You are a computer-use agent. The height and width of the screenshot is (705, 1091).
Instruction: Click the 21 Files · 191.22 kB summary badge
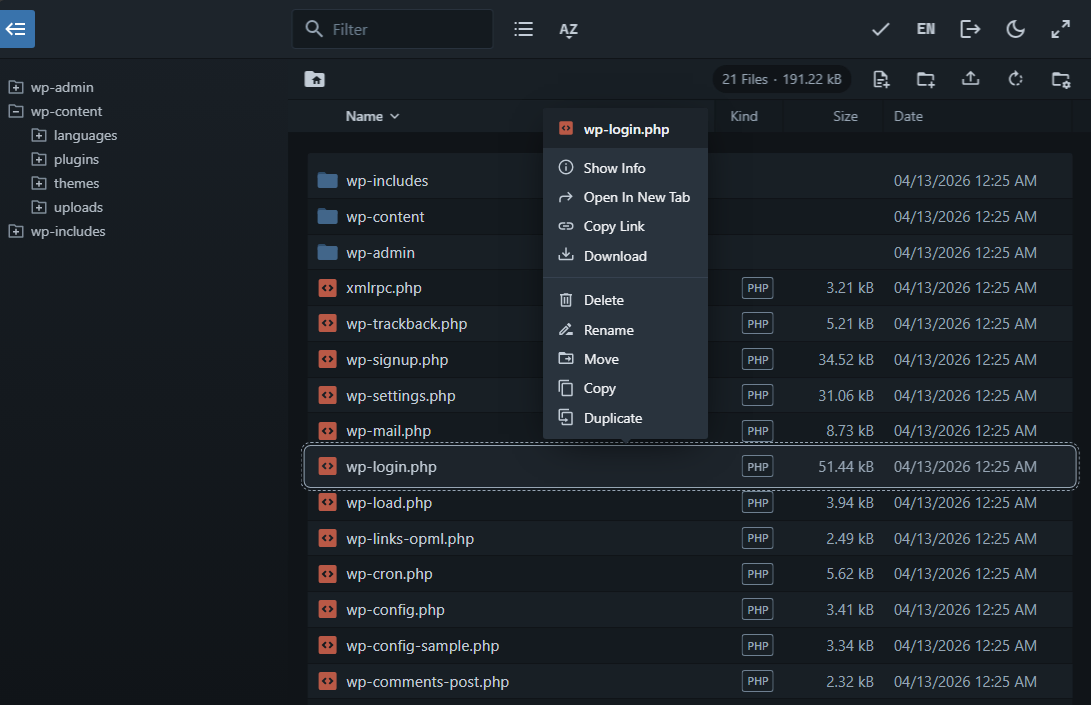(781, 79)
